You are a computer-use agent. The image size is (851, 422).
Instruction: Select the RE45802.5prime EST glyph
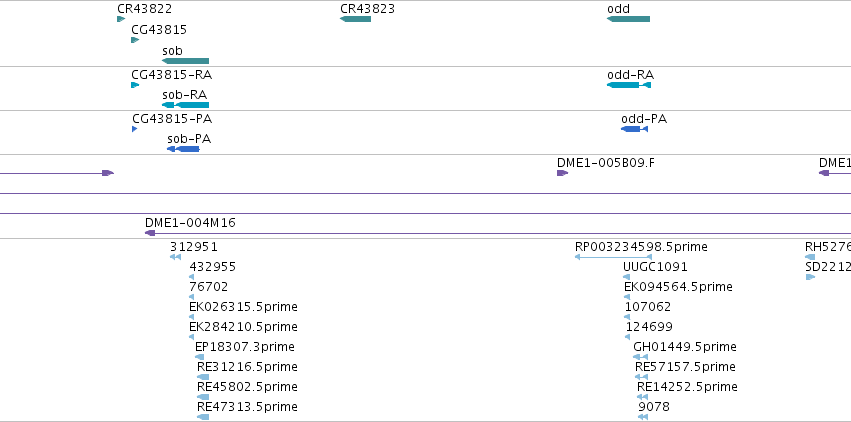coord(202,397)
